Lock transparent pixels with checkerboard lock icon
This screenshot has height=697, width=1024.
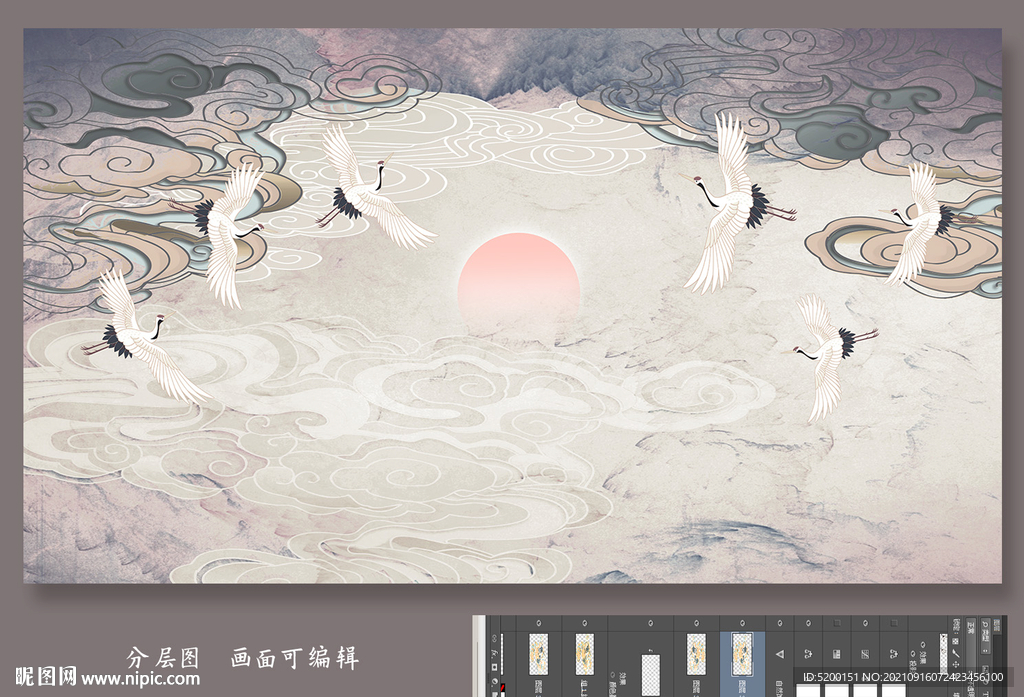click(x=955, y=641)
